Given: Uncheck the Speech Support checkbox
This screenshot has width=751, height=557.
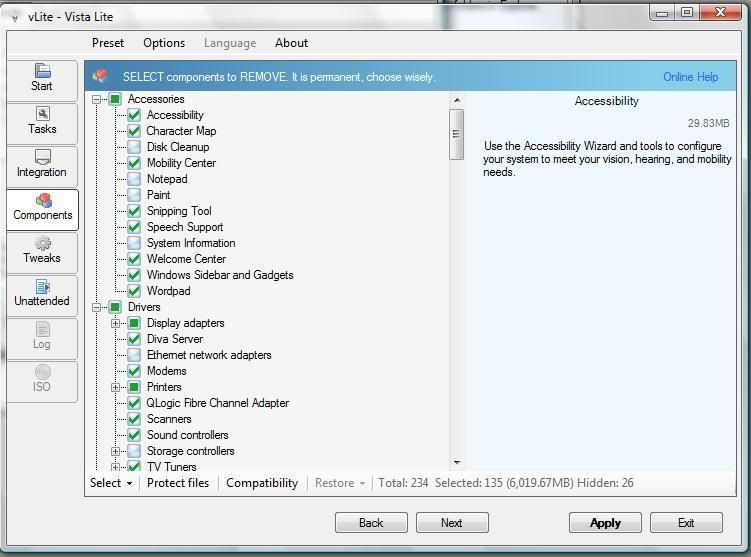Looking at the screenshot, I should 134,227.
